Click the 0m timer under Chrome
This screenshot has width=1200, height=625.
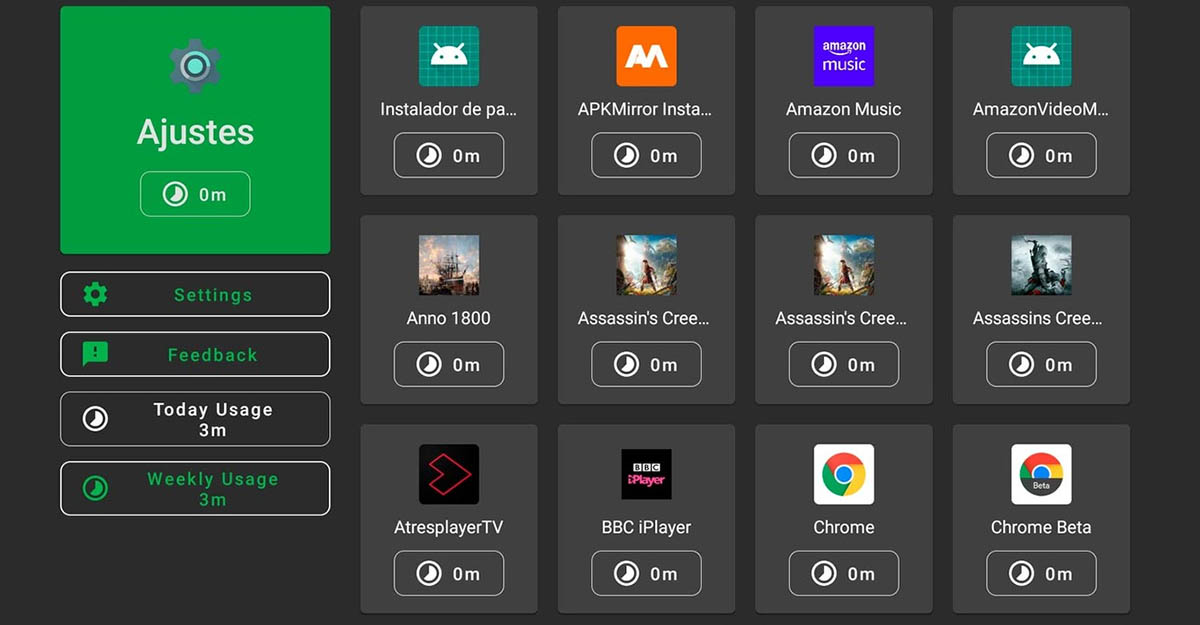[x=844, y=573]
